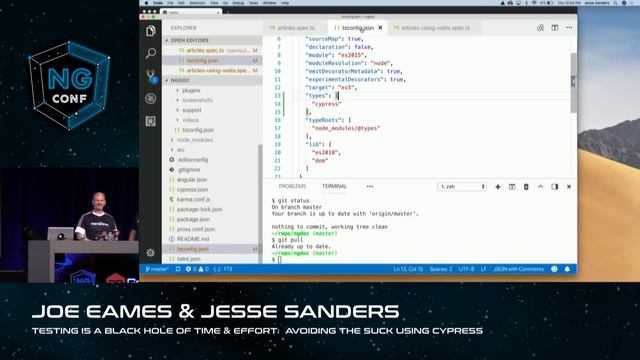Switch to the PROBLEMS panel tab
Viewport: 640px width, 360px height.
pyautogui.click(x=292, y=186)
